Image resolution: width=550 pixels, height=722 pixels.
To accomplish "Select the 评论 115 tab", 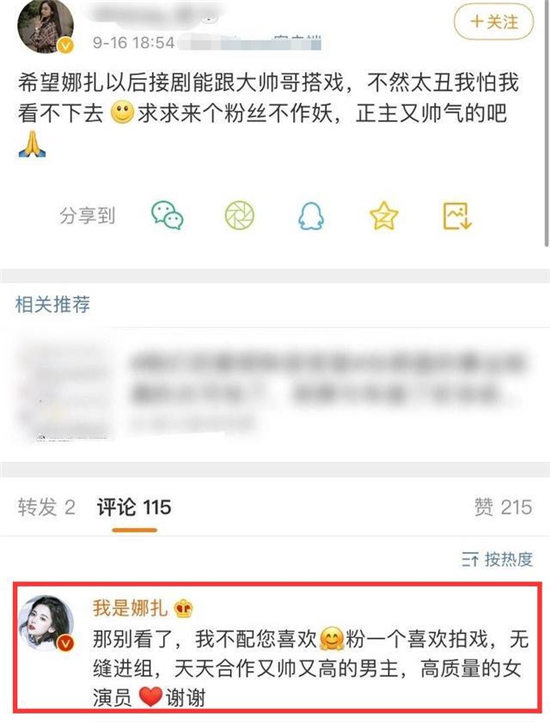I will [x=134, y=507].
